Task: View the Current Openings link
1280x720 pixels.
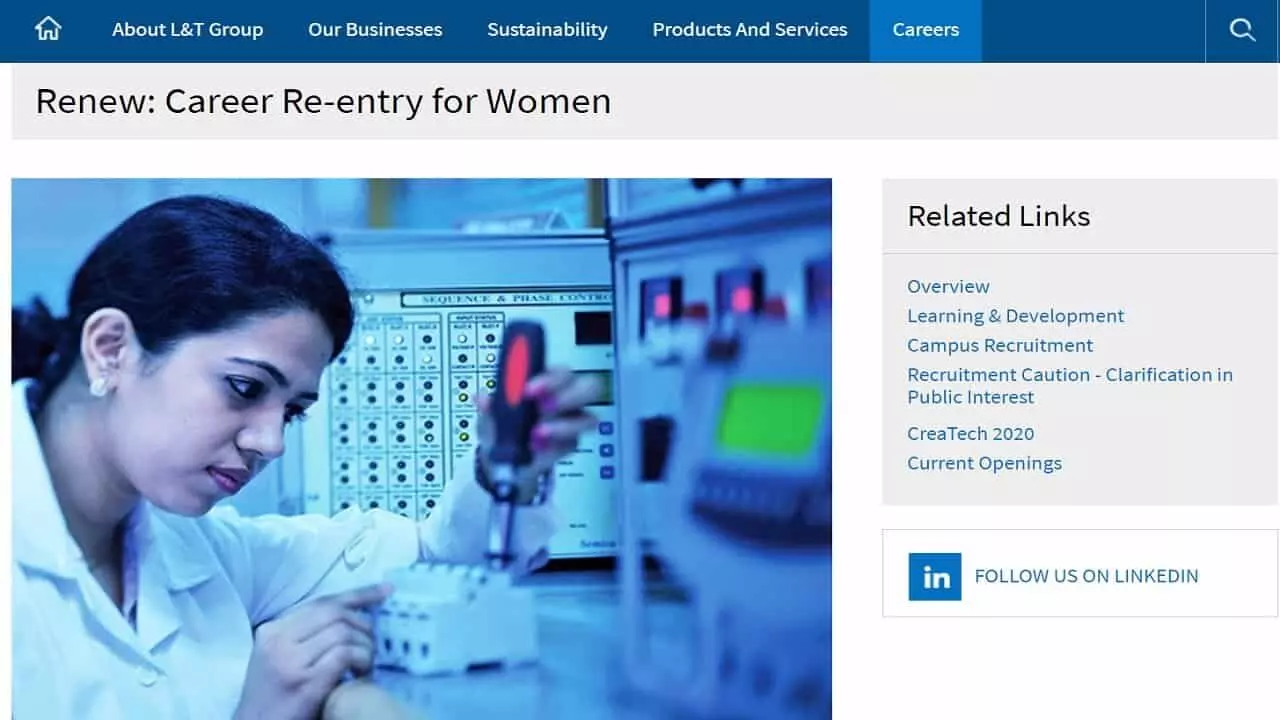Action: point(984,463)
